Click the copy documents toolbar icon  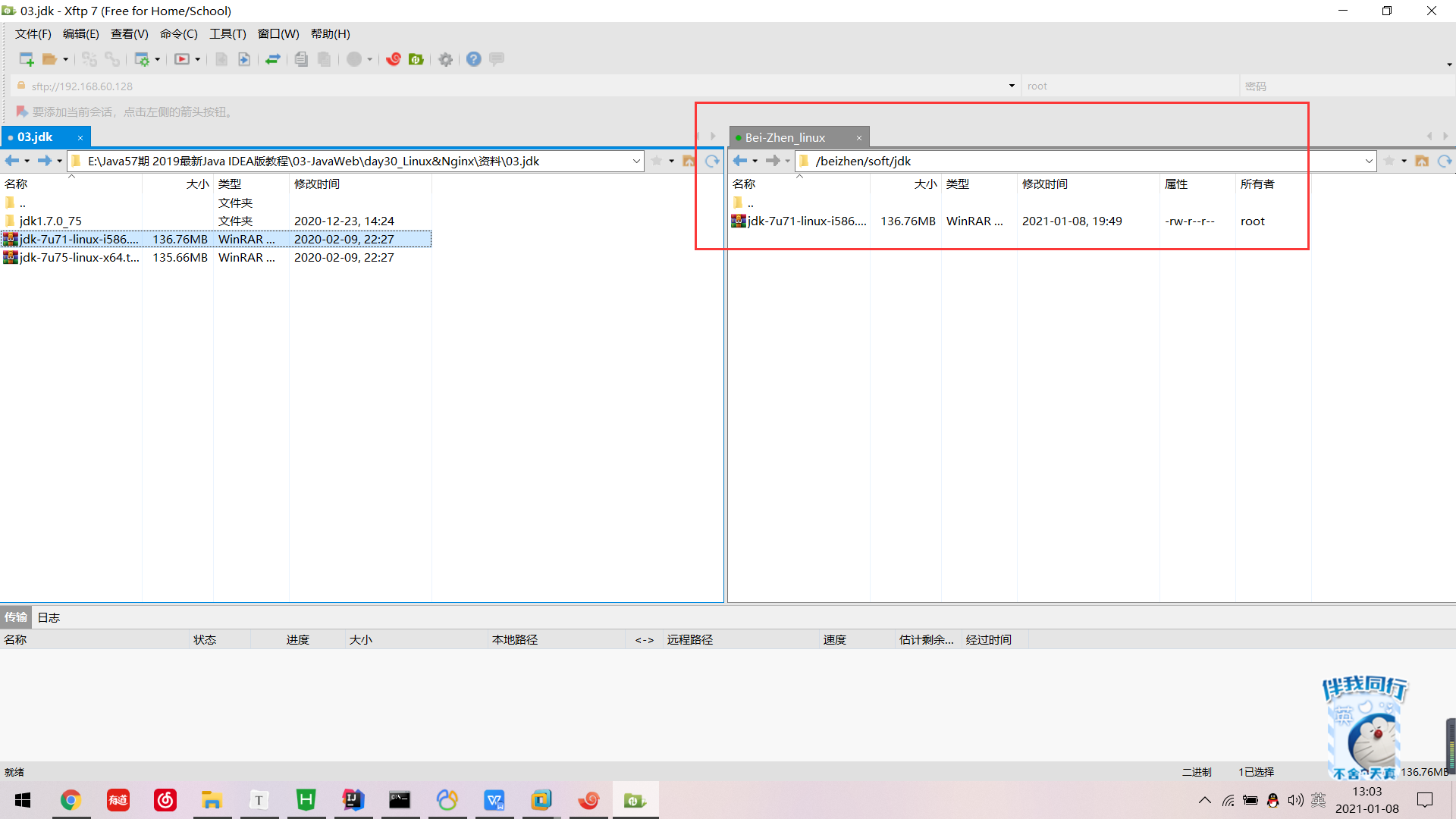(301, 59)
